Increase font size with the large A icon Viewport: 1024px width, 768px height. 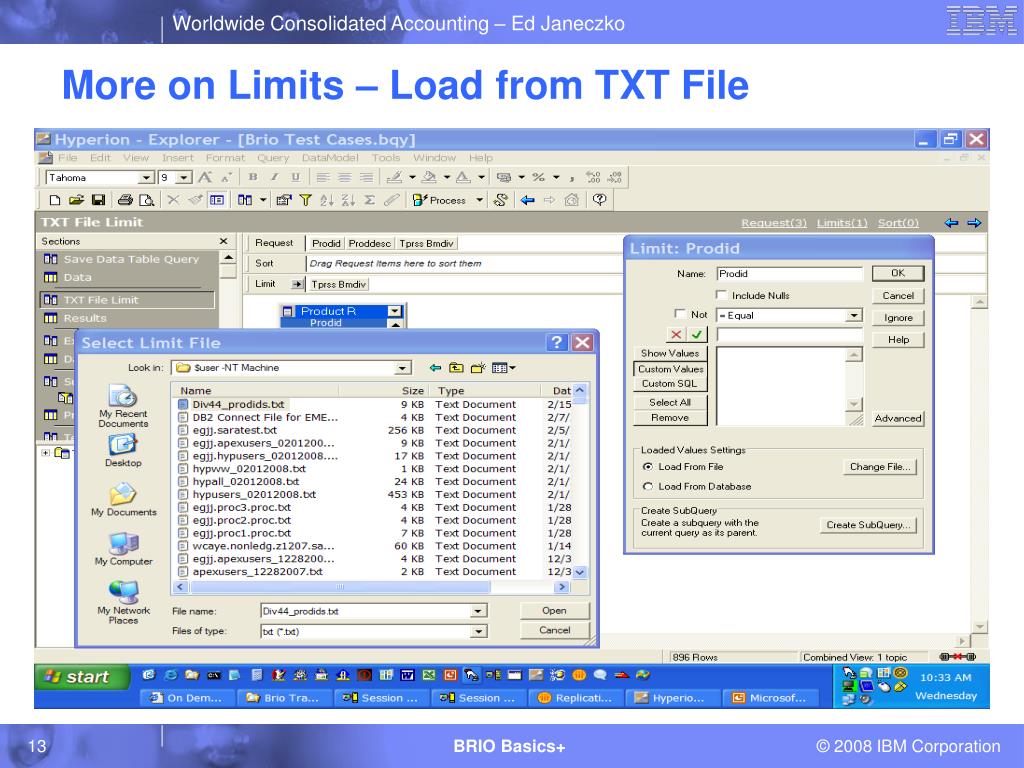[x=204, y=177]
